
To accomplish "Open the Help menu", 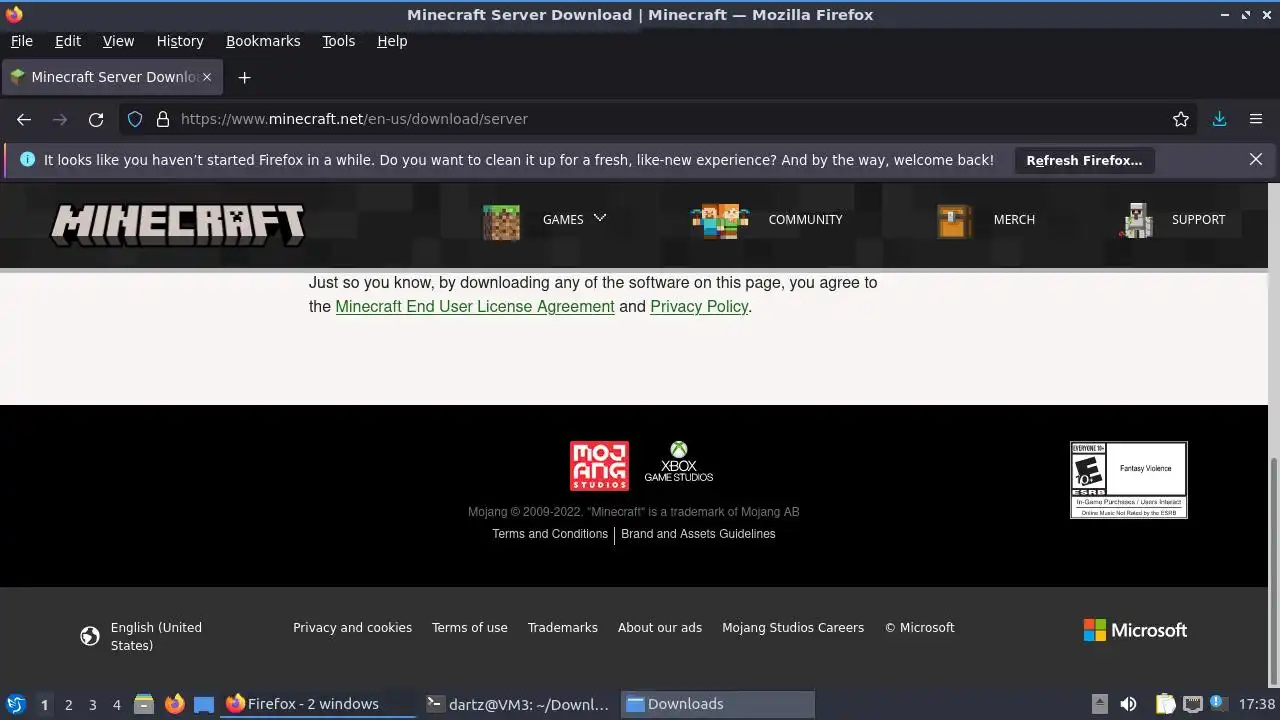I will [392, 41].
